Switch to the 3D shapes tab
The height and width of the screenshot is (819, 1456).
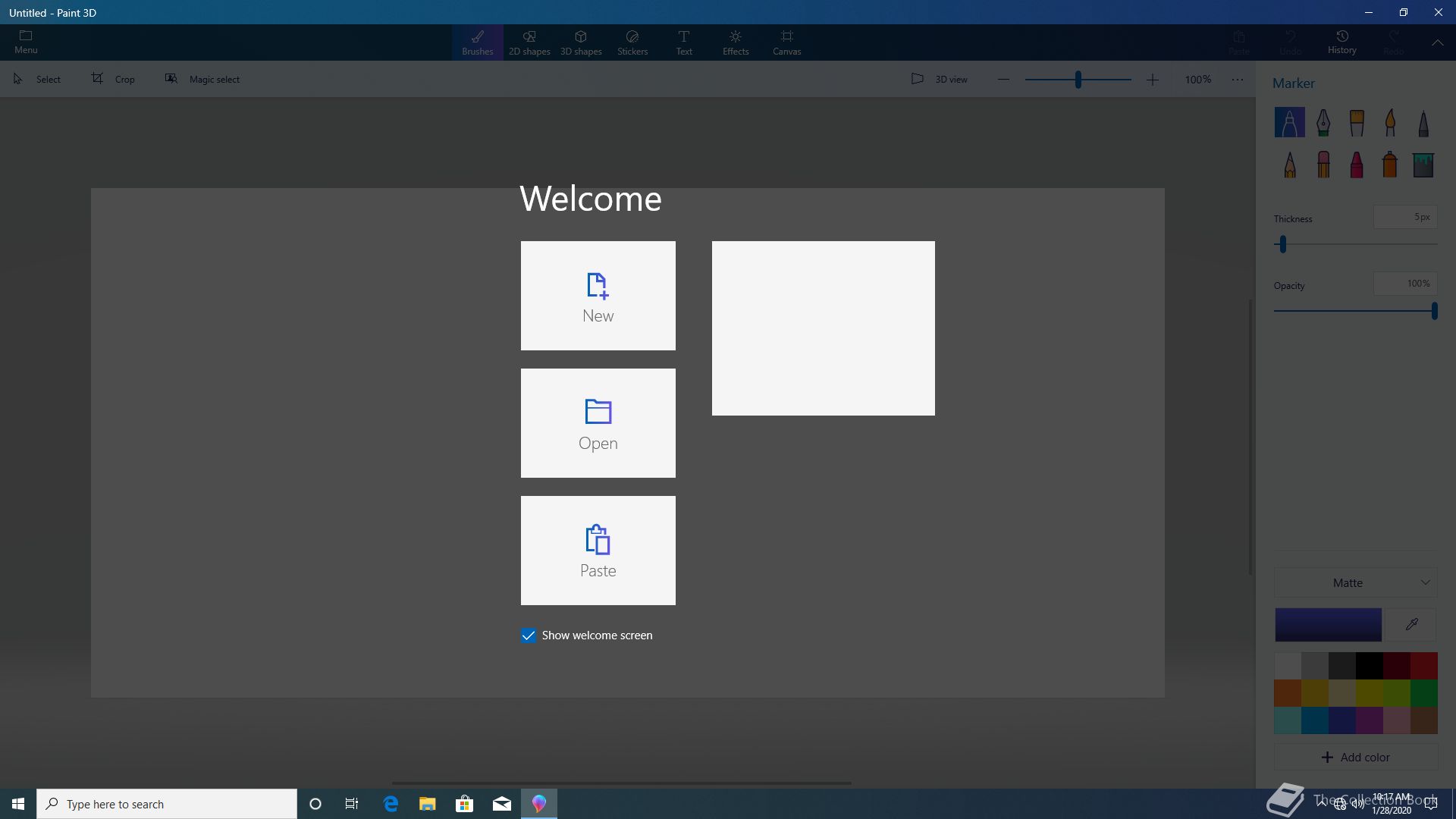(581, 42)
